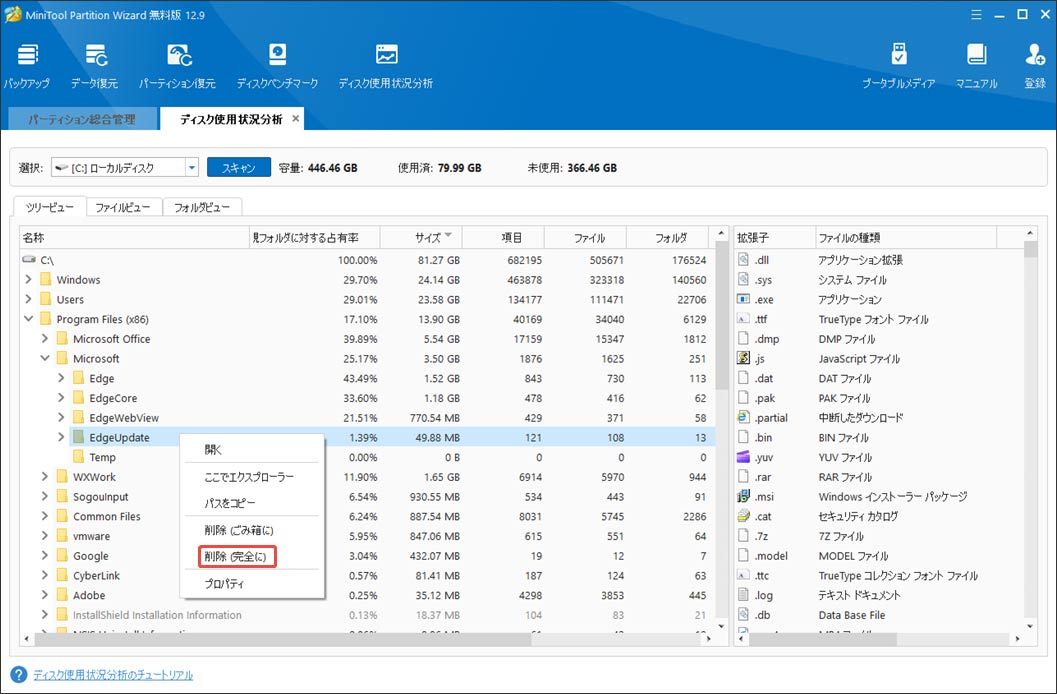Open the バックアップ tool in the toolbar
Image resolution: width=1057 pixels, height=694 pixels.
click(x=27, y=66)
